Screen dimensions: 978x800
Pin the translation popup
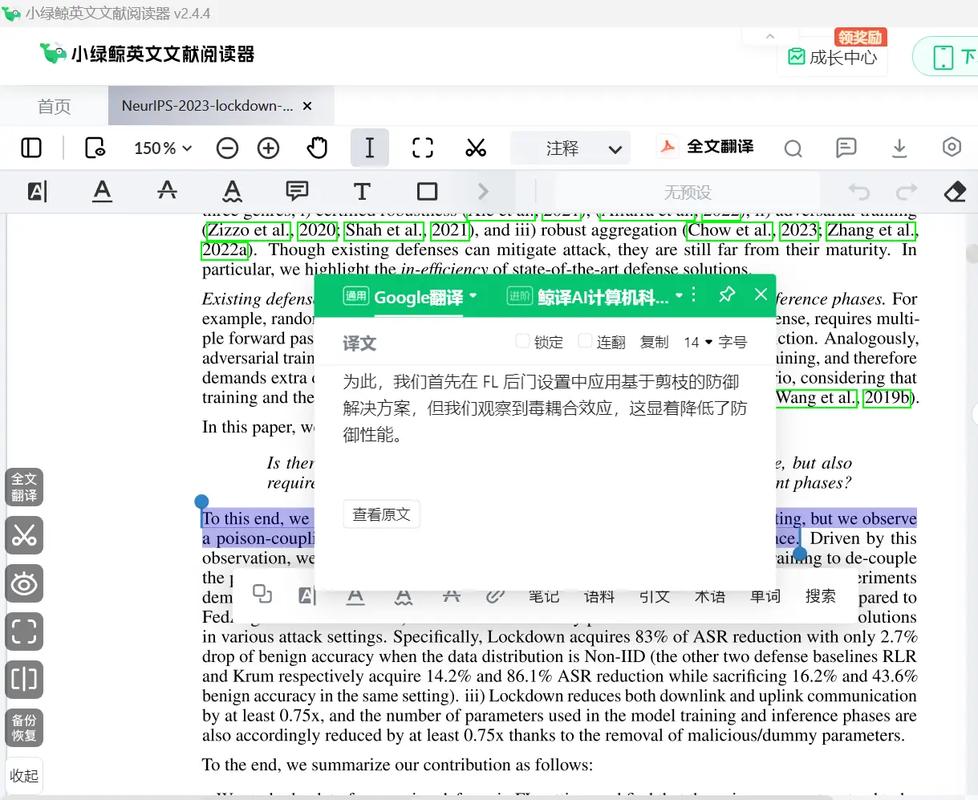pos(727,294)
